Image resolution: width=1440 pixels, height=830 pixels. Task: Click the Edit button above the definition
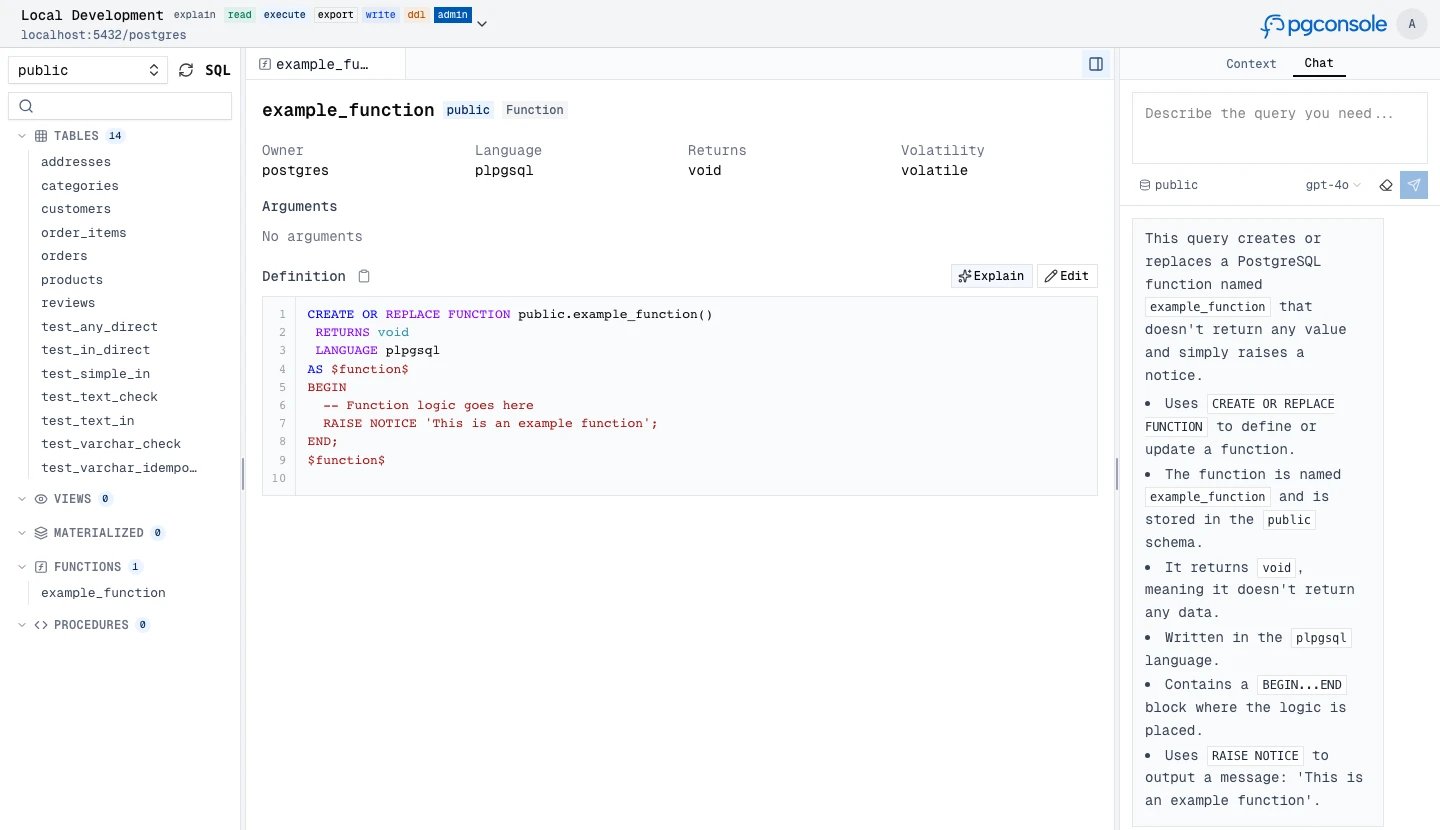point(1067,276)
